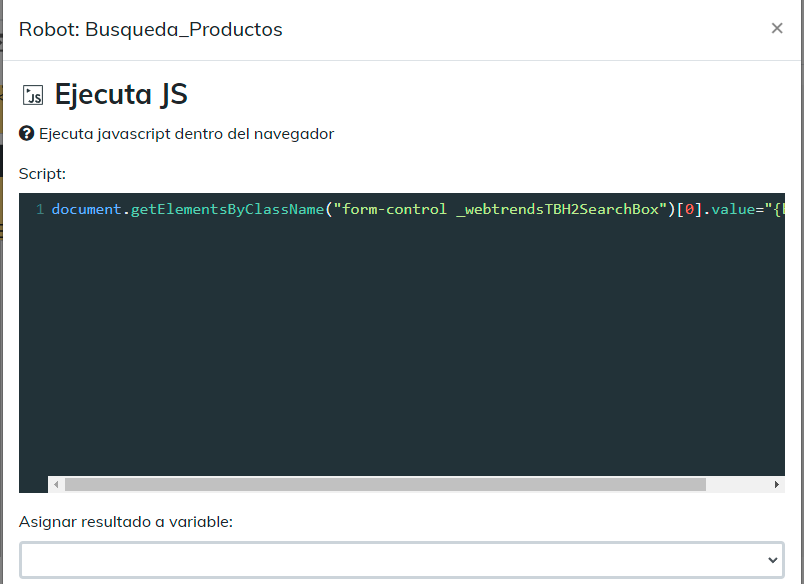Click the "form-control _webtrendsTBH2SearchBox" string
Image resolution: width=804 pixels, height=584 pixels.
(x=500, y=209)
